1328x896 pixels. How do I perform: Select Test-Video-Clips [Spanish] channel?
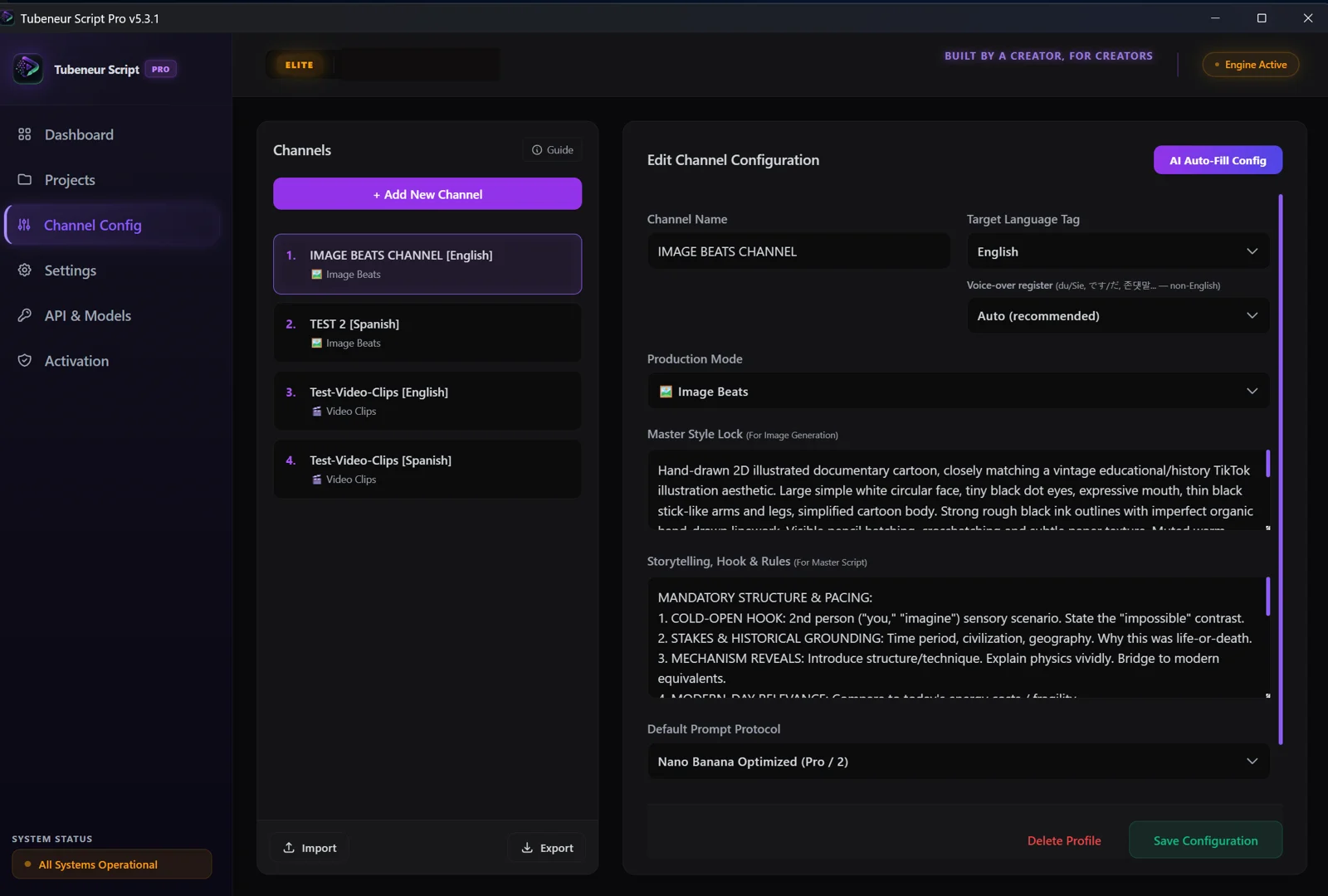[x=427, y=469]
